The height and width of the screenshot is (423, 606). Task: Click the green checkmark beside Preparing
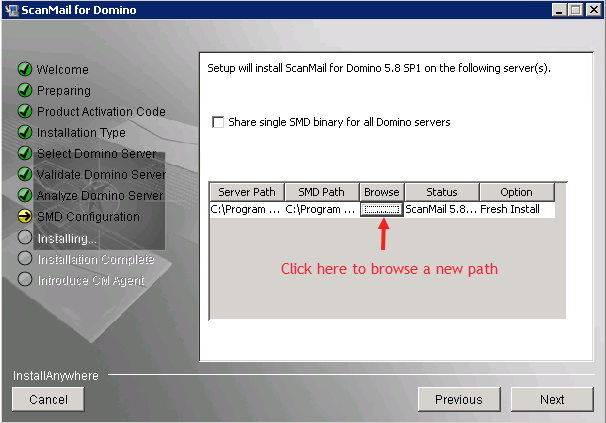pos(25,91)
